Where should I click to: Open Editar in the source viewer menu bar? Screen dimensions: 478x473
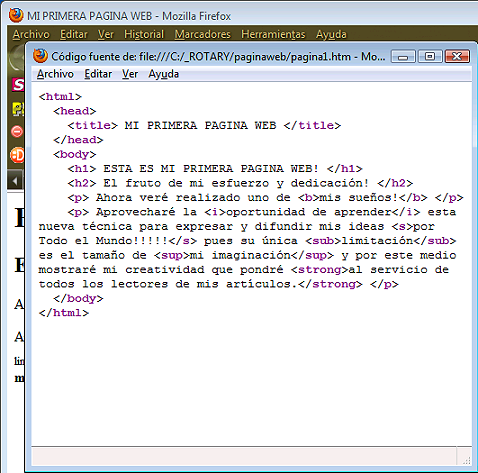(98, 74)
